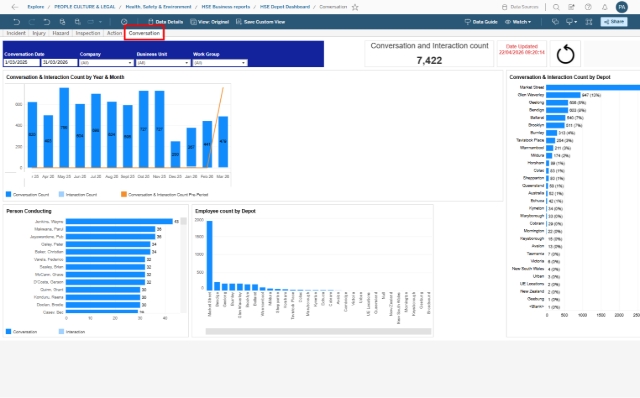The image size is (640, 398).
Task: Click the Conversation Date end field
Action: coord(59,63)
